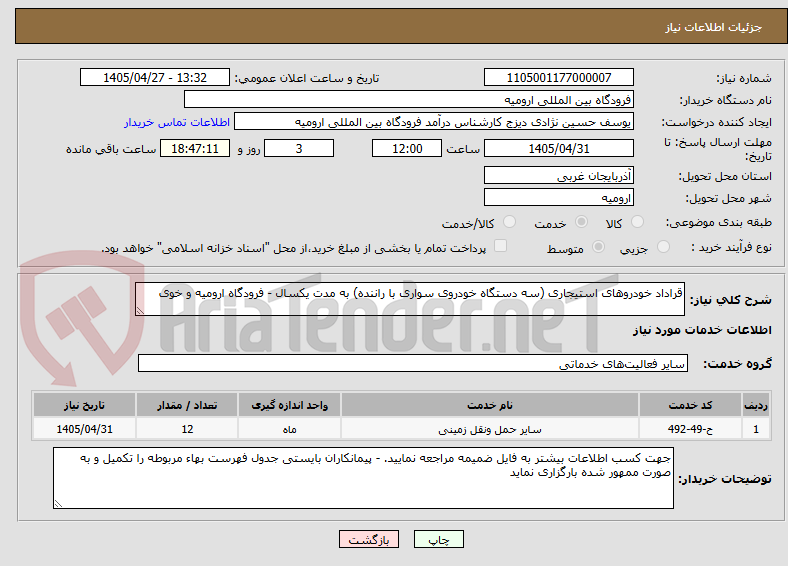Click the شرح کلی نیاز description textarea
The height and width of the screenshot is (566, 788).
pyautogui.click(x=410, y=299)
